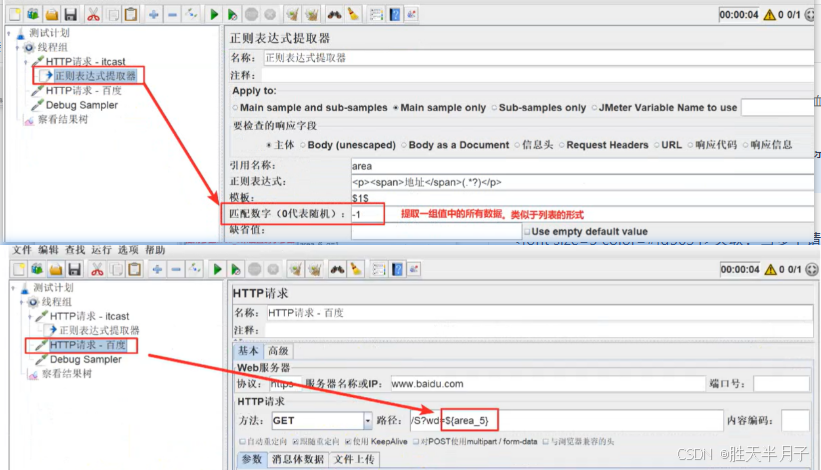Open 帮助 menu
The image size is (821, 470).
pos(155,250)
